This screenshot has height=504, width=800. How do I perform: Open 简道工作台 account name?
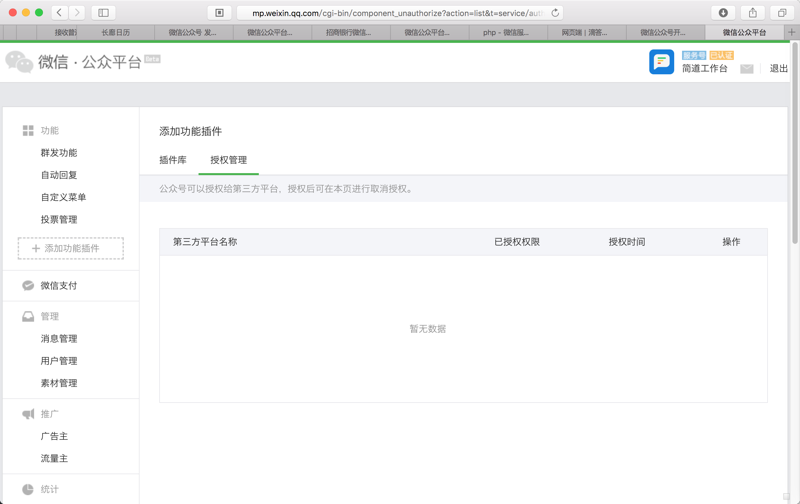click(705, 68)
